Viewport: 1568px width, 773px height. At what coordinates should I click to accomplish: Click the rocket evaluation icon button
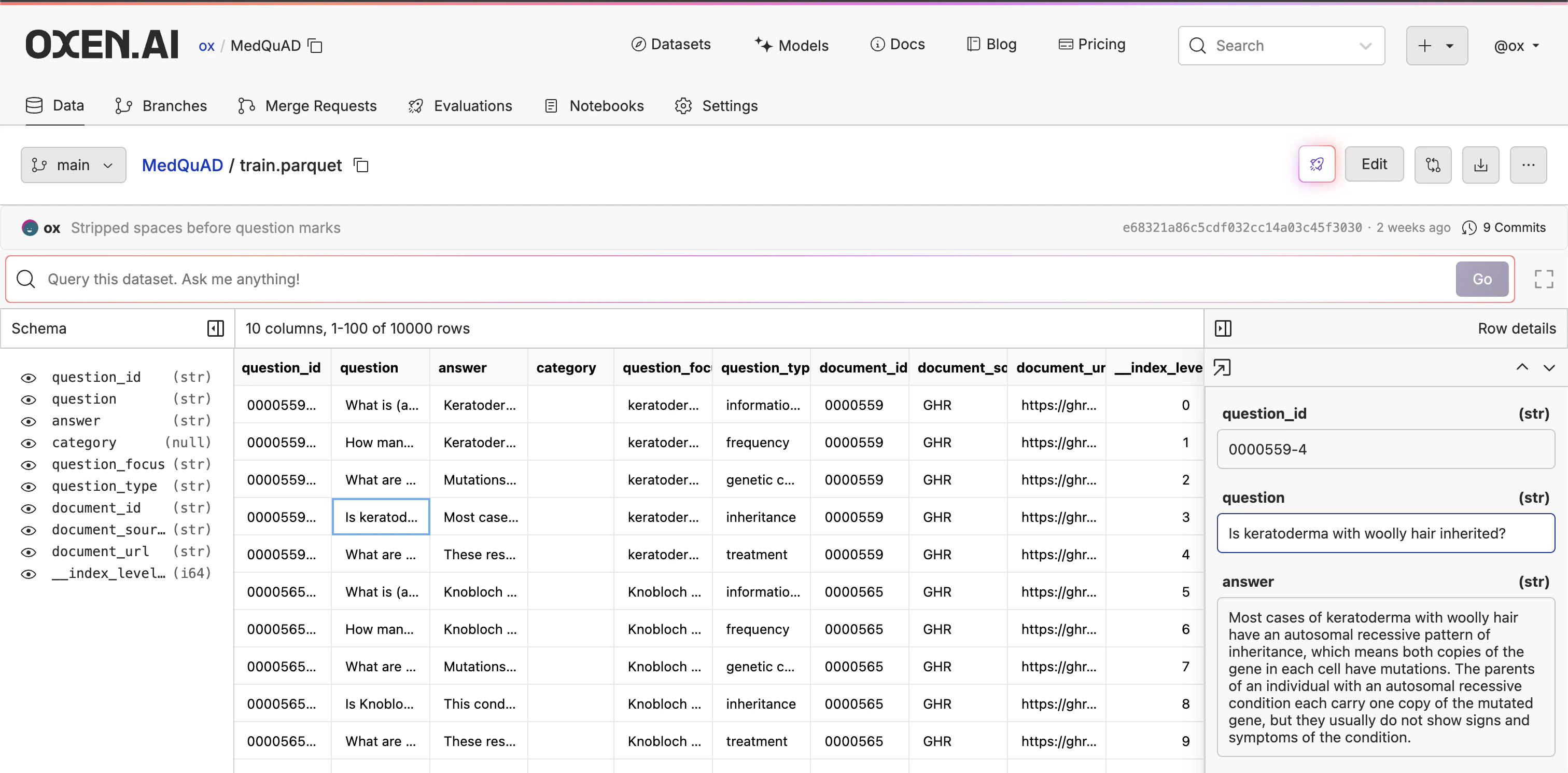(1317, 164)
